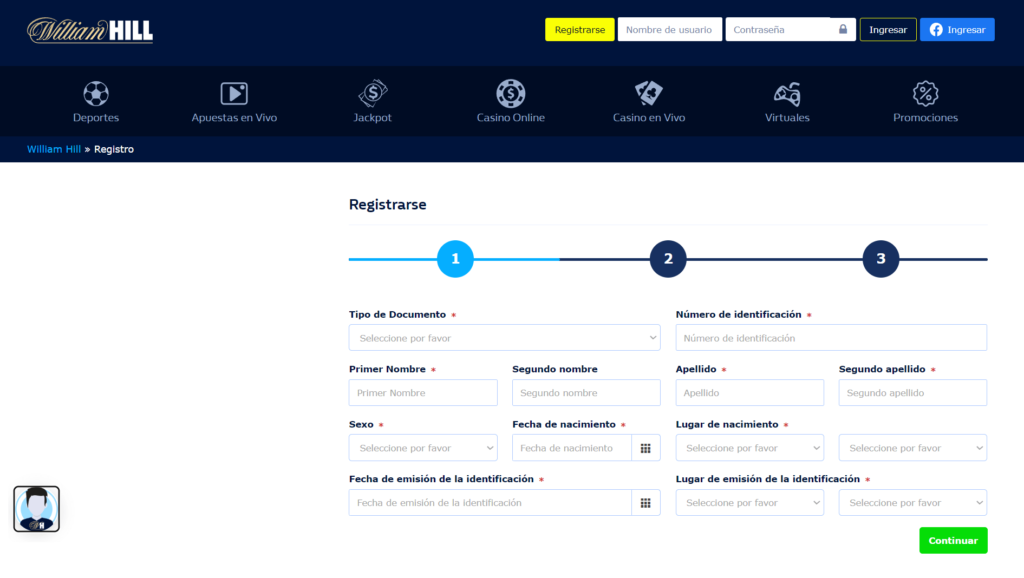1024x578 pixels.
Task: Expand first Lugar de nacimiento dropdown
Action: coord(749,448)
